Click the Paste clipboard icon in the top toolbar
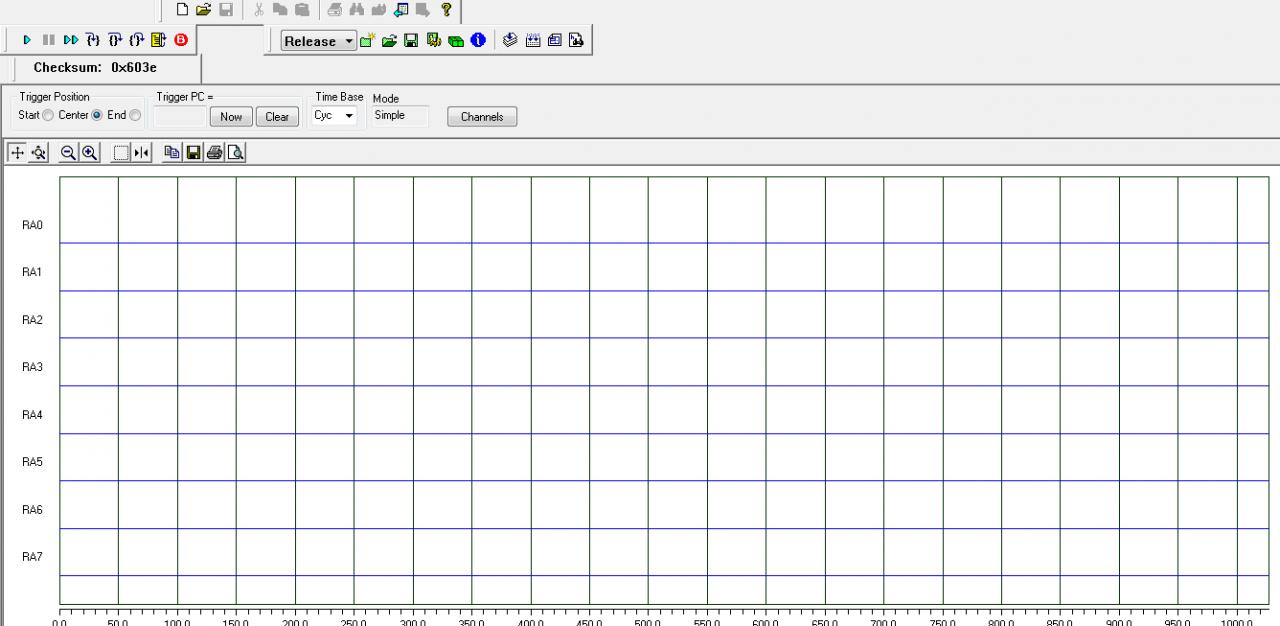 point(302,10)
